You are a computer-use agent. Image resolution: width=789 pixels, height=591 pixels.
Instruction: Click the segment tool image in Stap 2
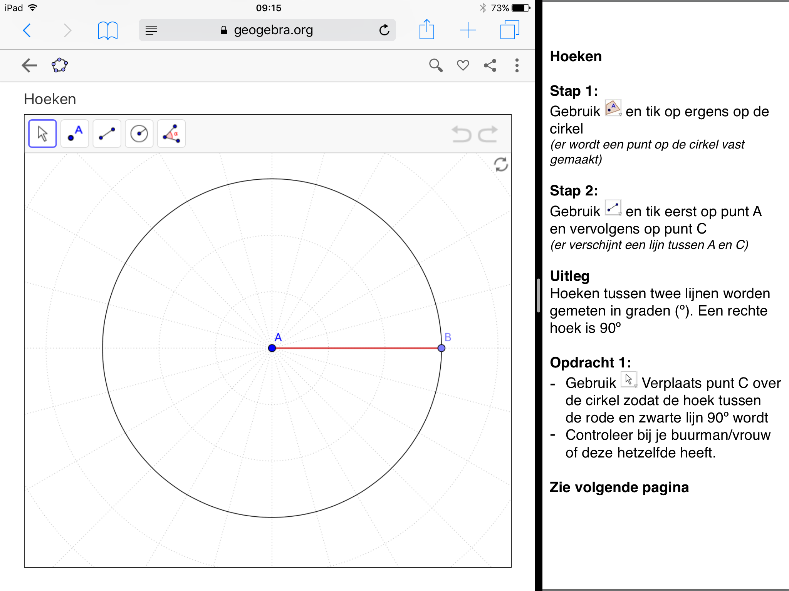tap(613, 207)
